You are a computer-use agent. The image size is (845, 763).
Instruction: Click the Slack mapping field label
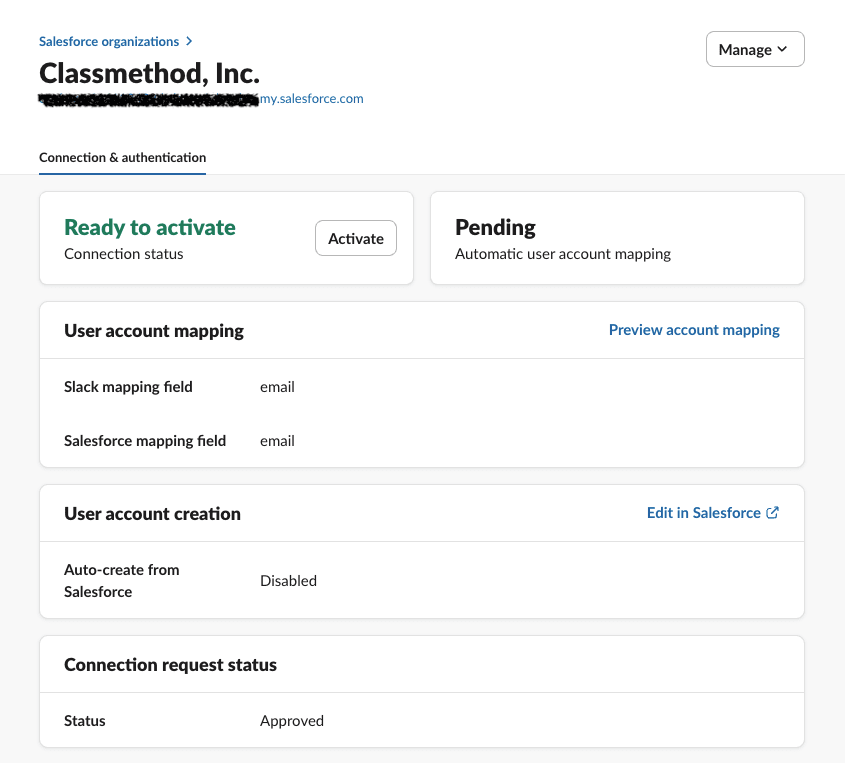pos(128,387)
